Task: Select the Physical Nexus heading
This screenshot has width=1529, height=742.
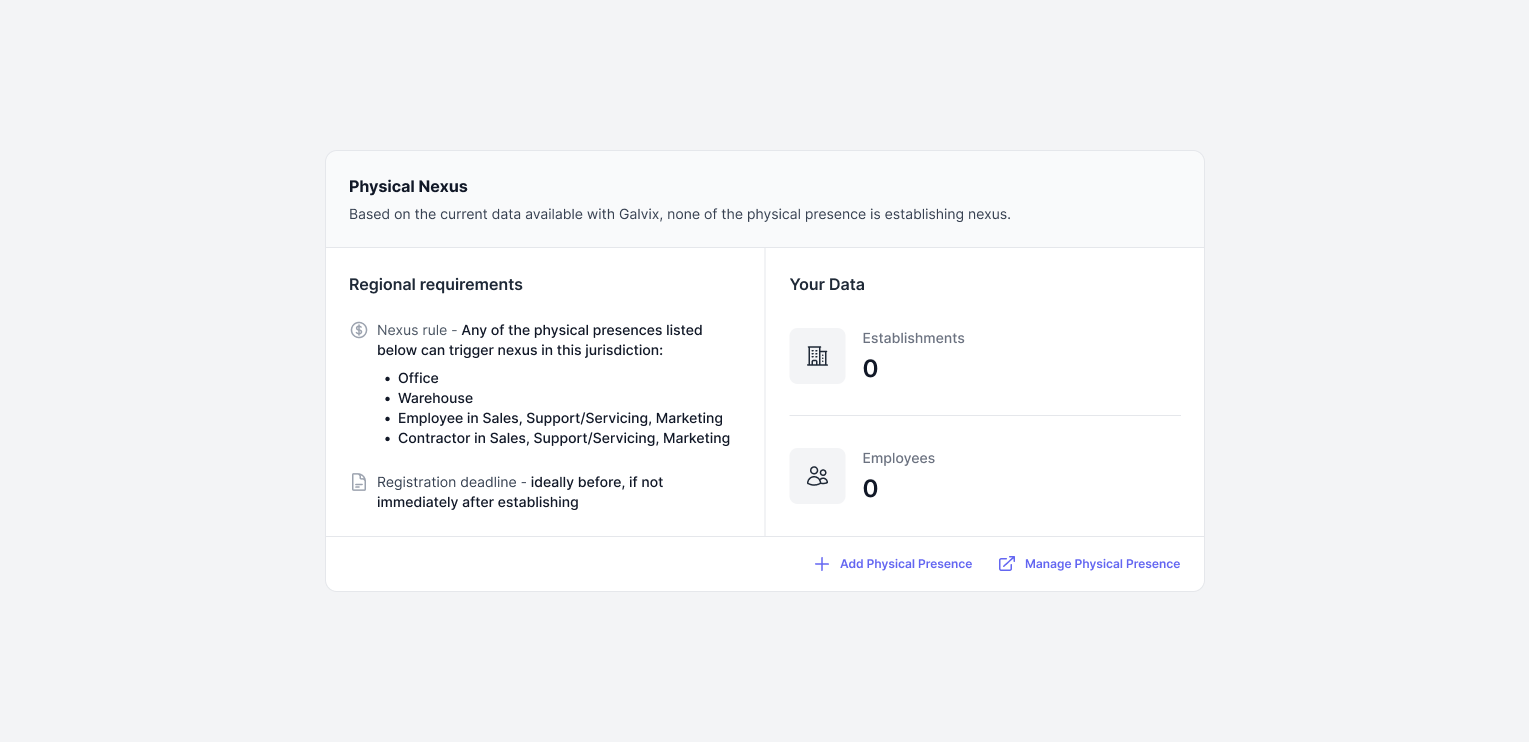Action: click(x=408, y=186)
